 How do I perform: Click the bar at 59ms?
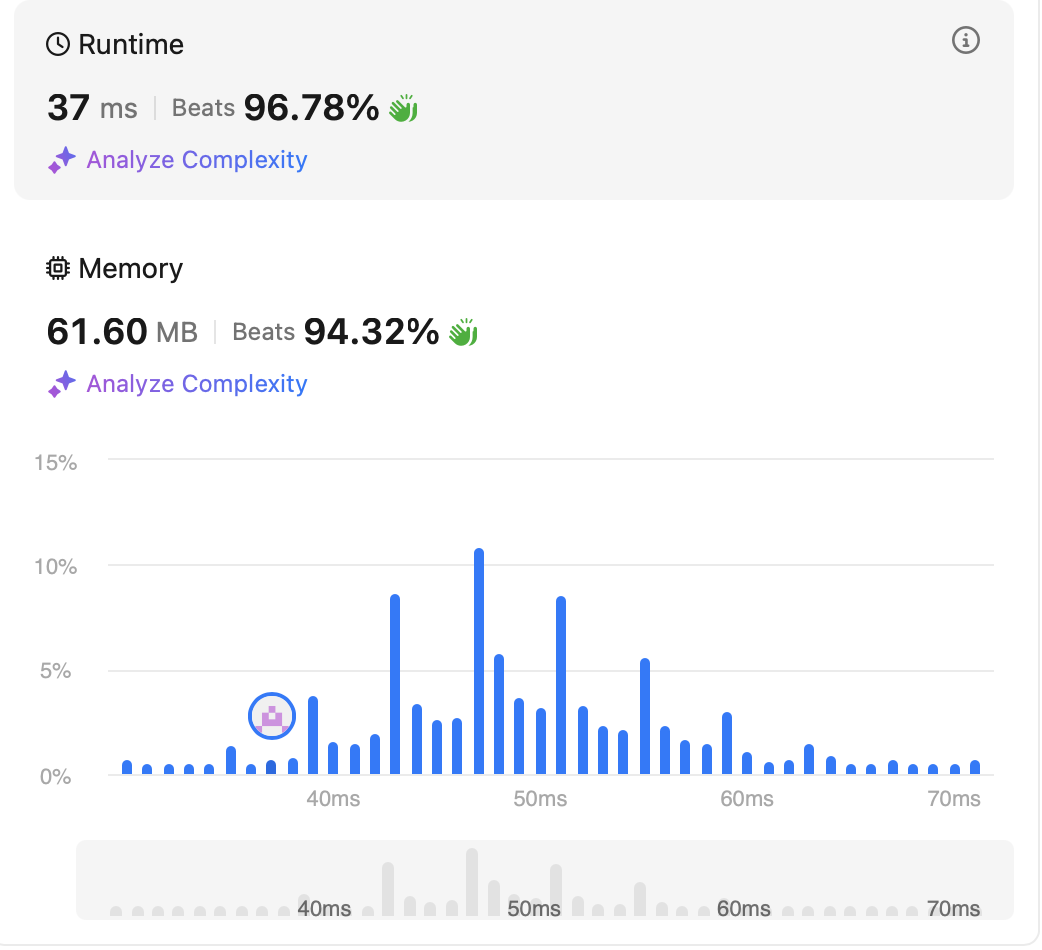pyautogui.click(x=727, y=743)
